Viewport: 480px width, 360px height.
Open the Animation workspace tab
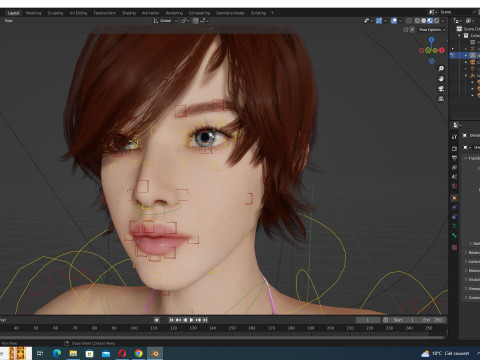[150, 13]
